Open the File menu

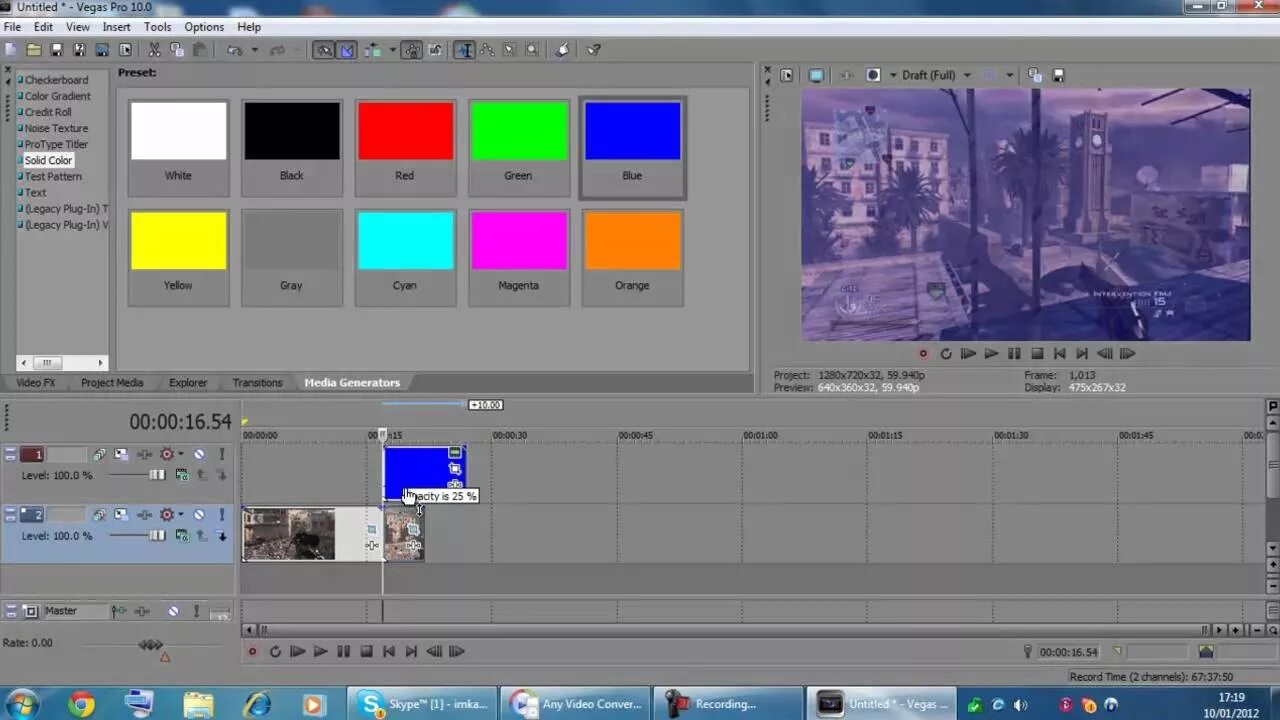pyautogui.click(x=12, y=27)
